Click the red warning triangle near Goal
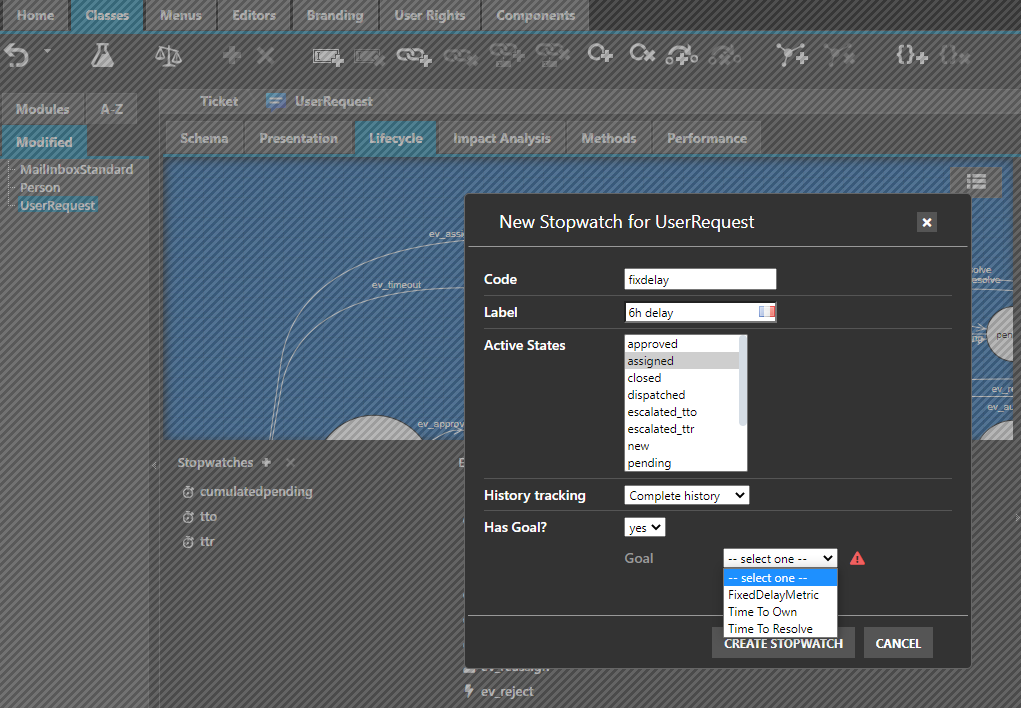1021x708 pixels. pyautogui.click(x=857, y=559)
